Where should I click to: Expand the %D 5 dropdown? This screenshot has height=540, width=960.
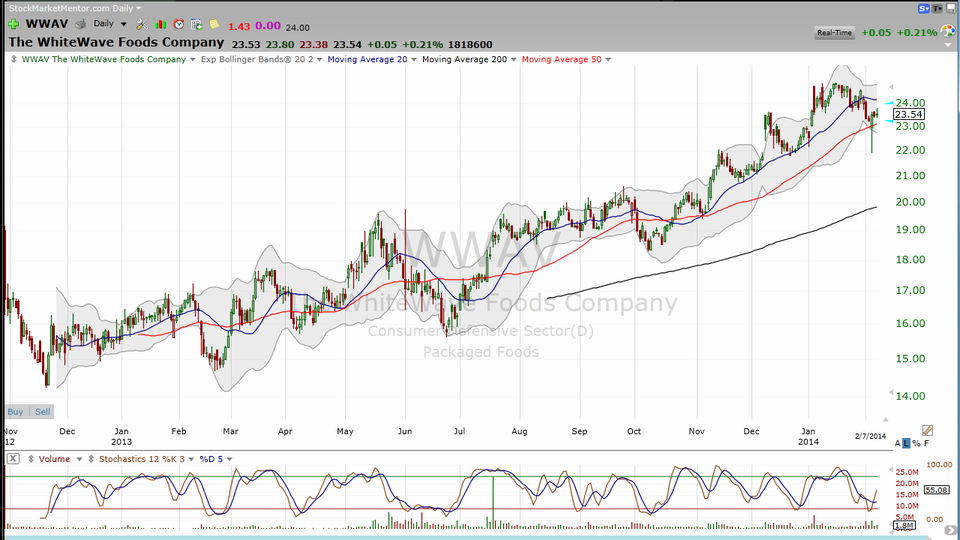click(230, 459)
